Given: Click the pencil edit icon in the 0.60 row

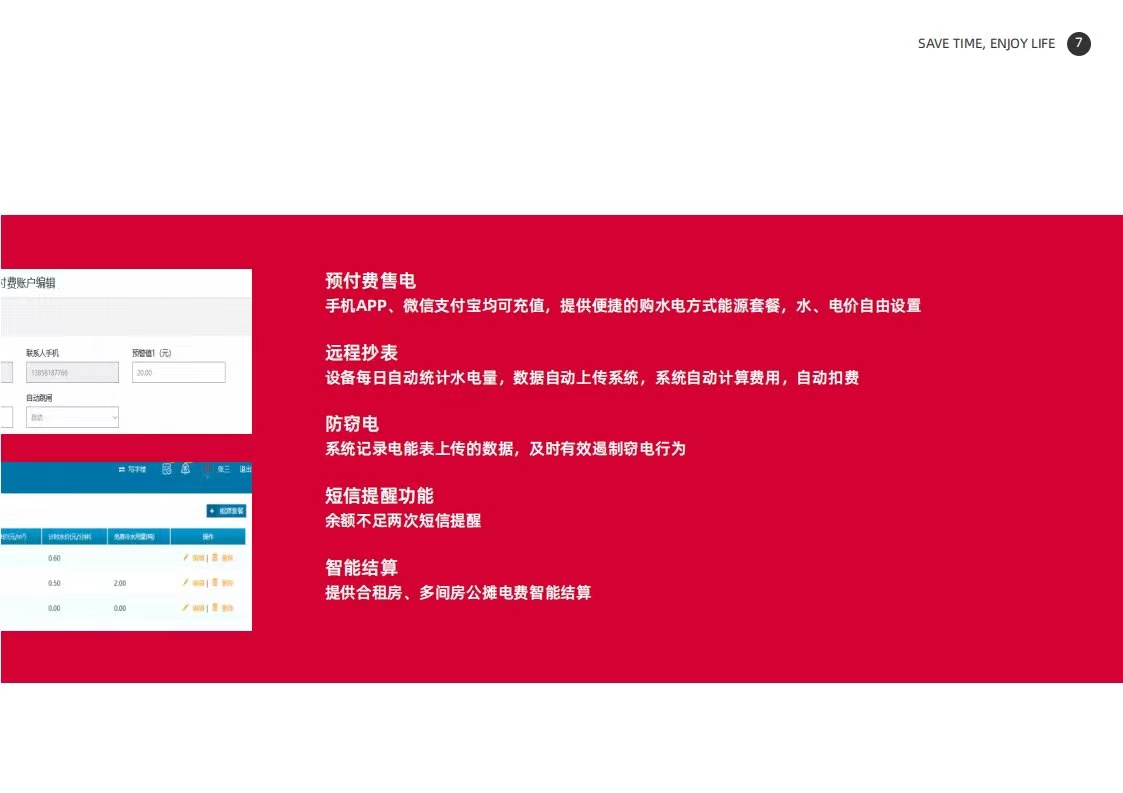Looking at the screenshot, I should [185, 557].
